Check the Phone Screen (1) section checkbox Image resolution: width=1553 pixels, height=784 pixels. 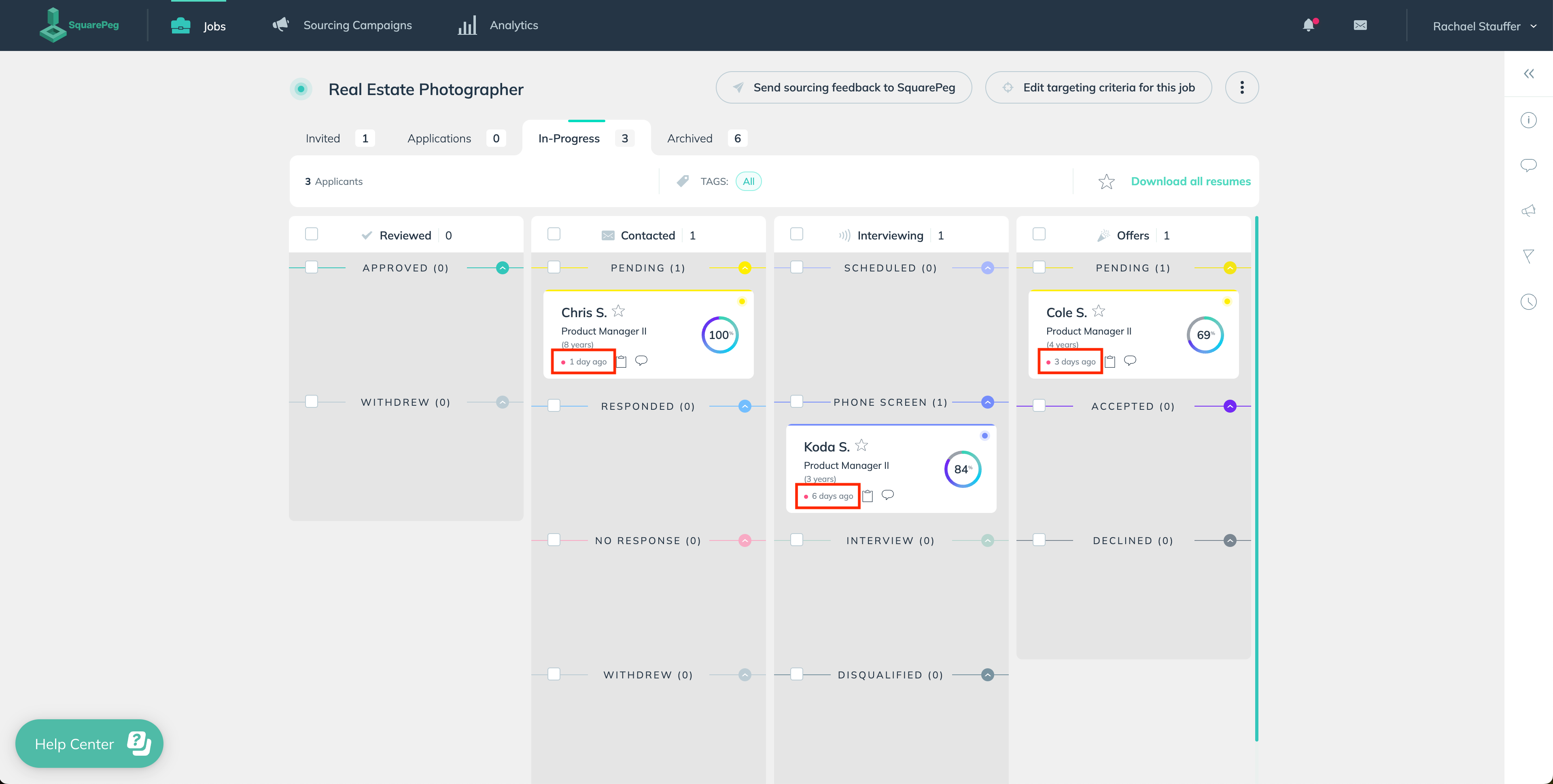click(x=796, y=401)
